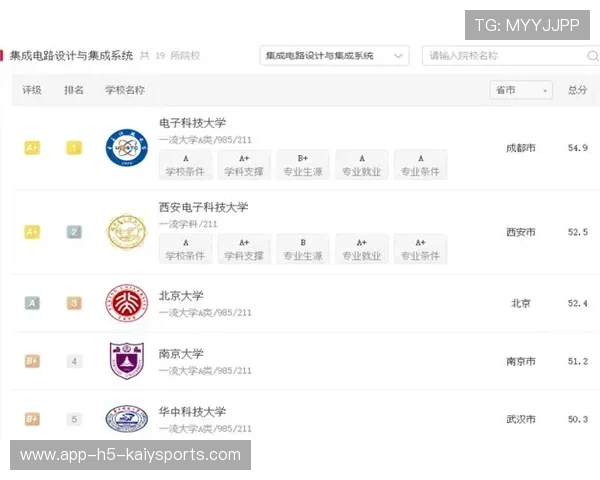Click the rank 2 badge
This screenshot has width=600, height=480.
tap(74, 232)
